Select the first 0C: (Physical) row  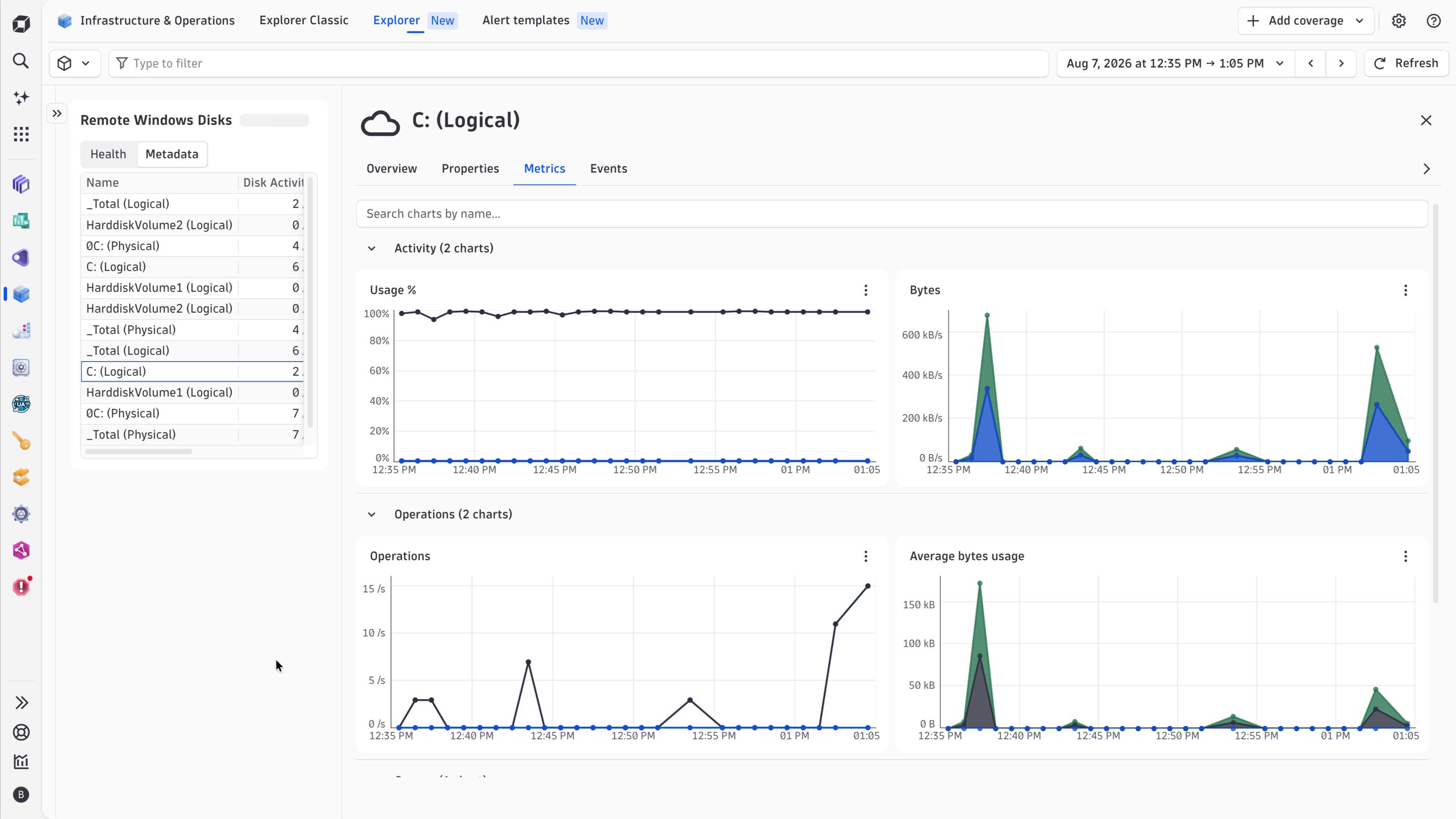click(x=192, y=246)
